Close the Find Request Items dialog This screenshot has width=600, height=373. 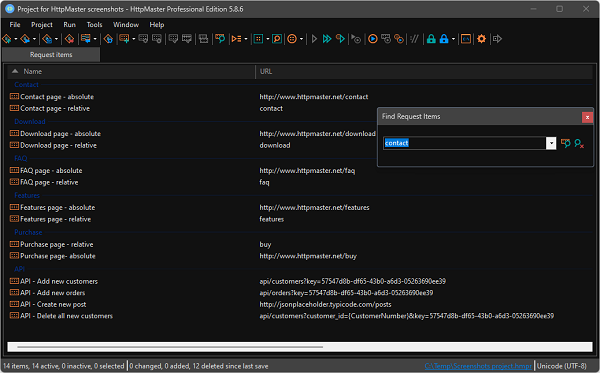click(587, 117)
